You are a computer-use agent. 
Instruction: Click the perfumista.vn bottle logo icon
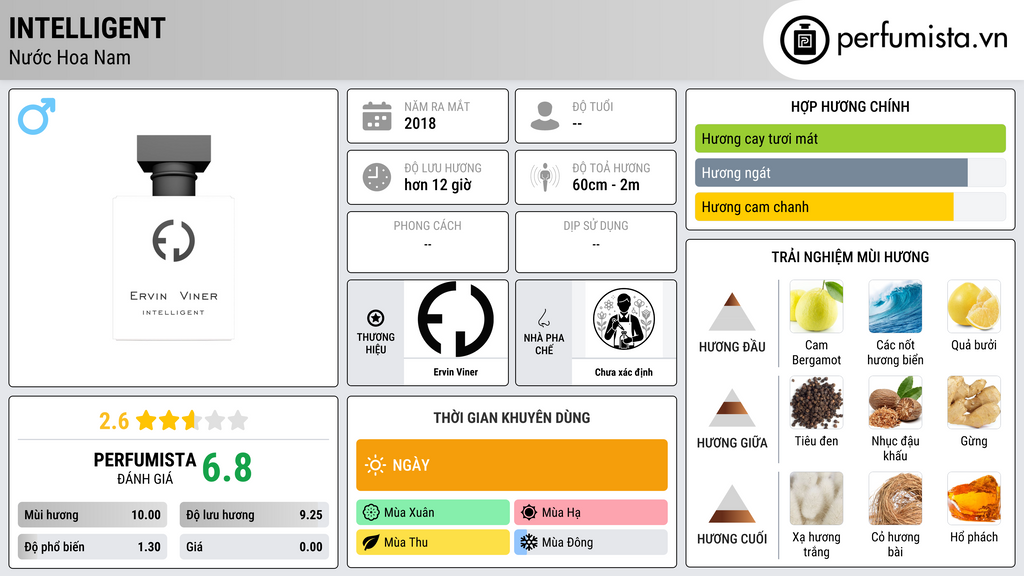coord(804,40)
